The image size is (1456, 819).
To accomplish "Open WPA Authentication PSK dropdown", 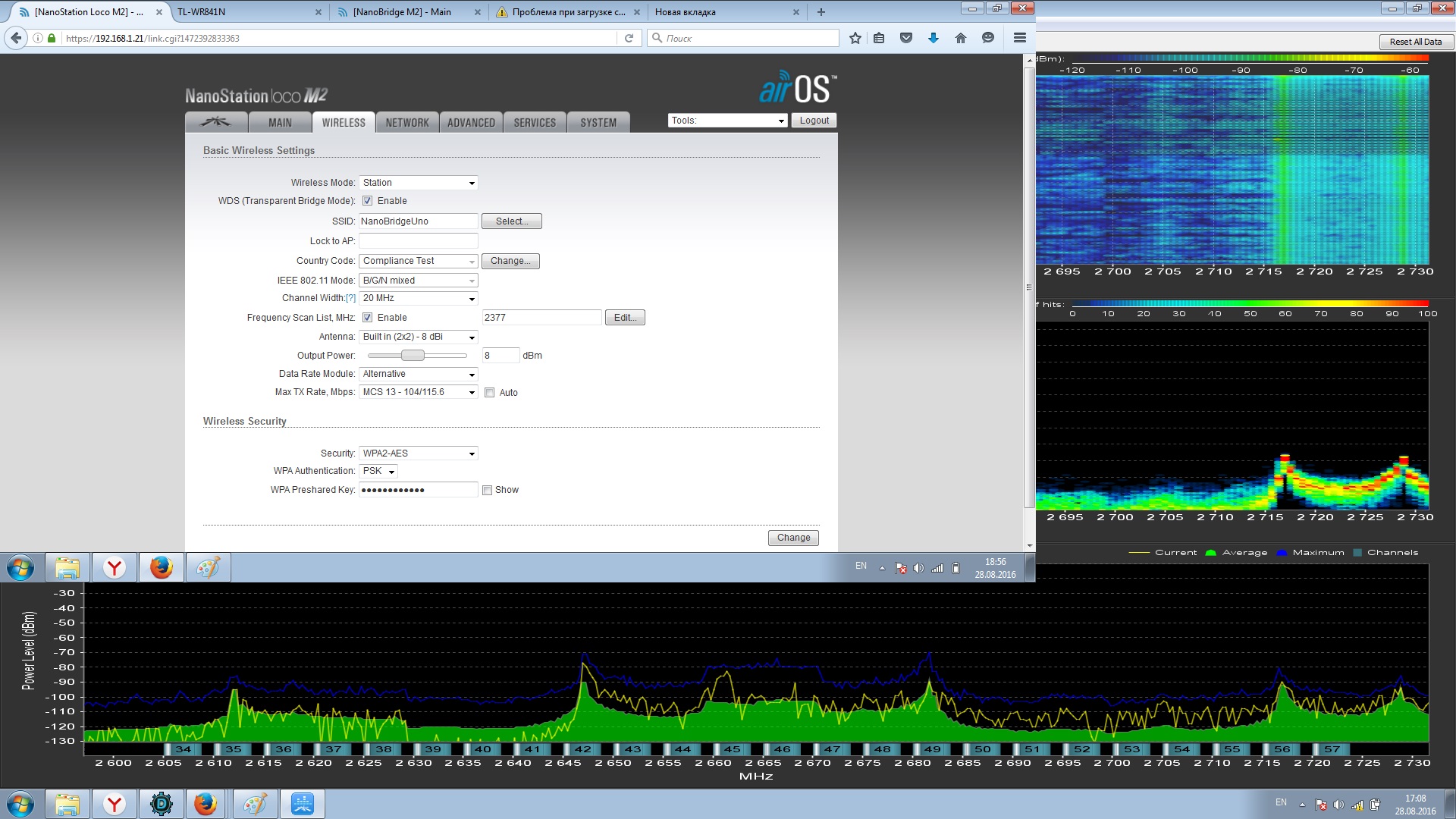I will tap(378, 471).
